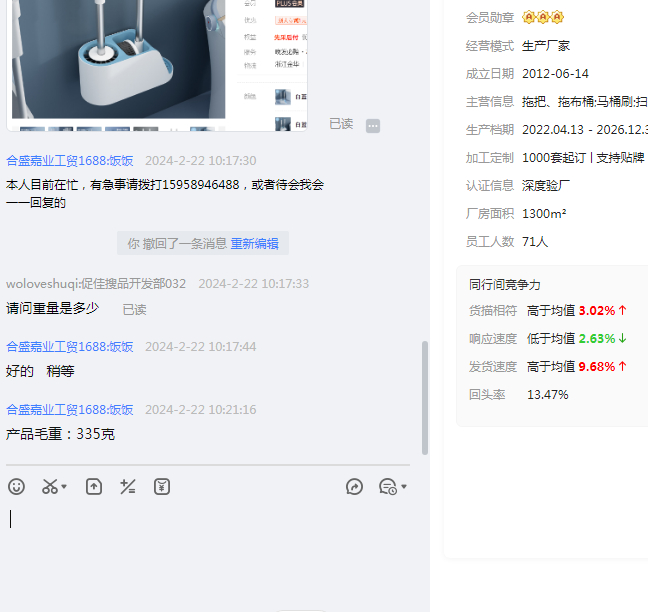Click the 生产档期 date range value
The image size is (648, 612).
pyautogui.click(x=584, y=130)
